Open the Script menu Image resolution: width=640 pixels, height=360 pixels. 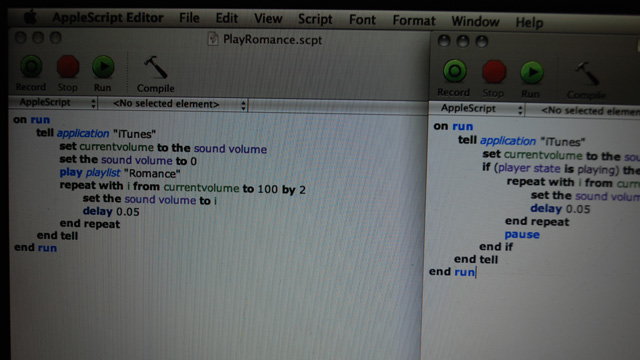[x=315, y=19]
